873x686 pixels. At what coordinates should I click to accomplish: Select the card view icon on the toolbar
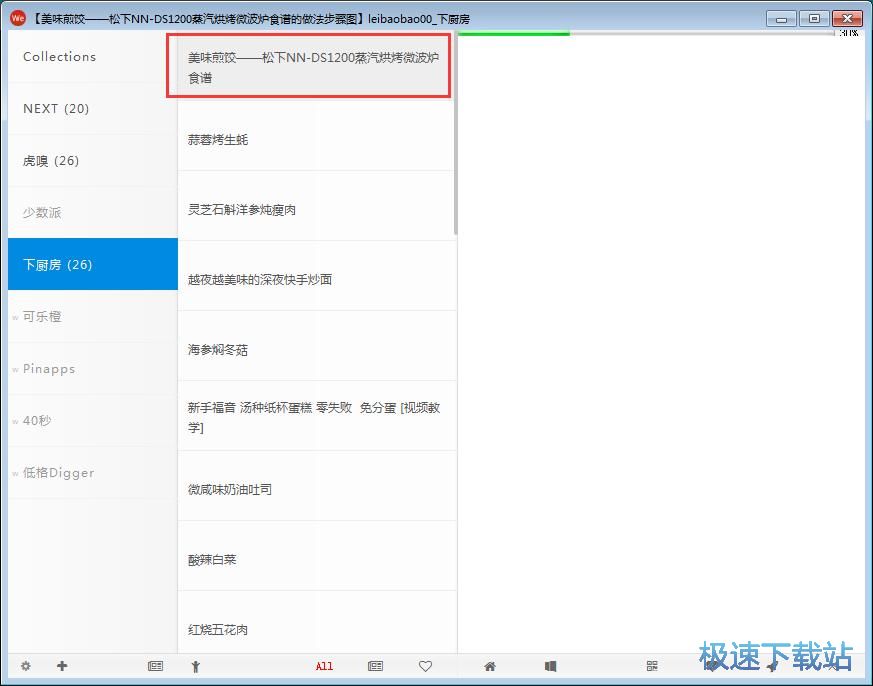(155, 666)
